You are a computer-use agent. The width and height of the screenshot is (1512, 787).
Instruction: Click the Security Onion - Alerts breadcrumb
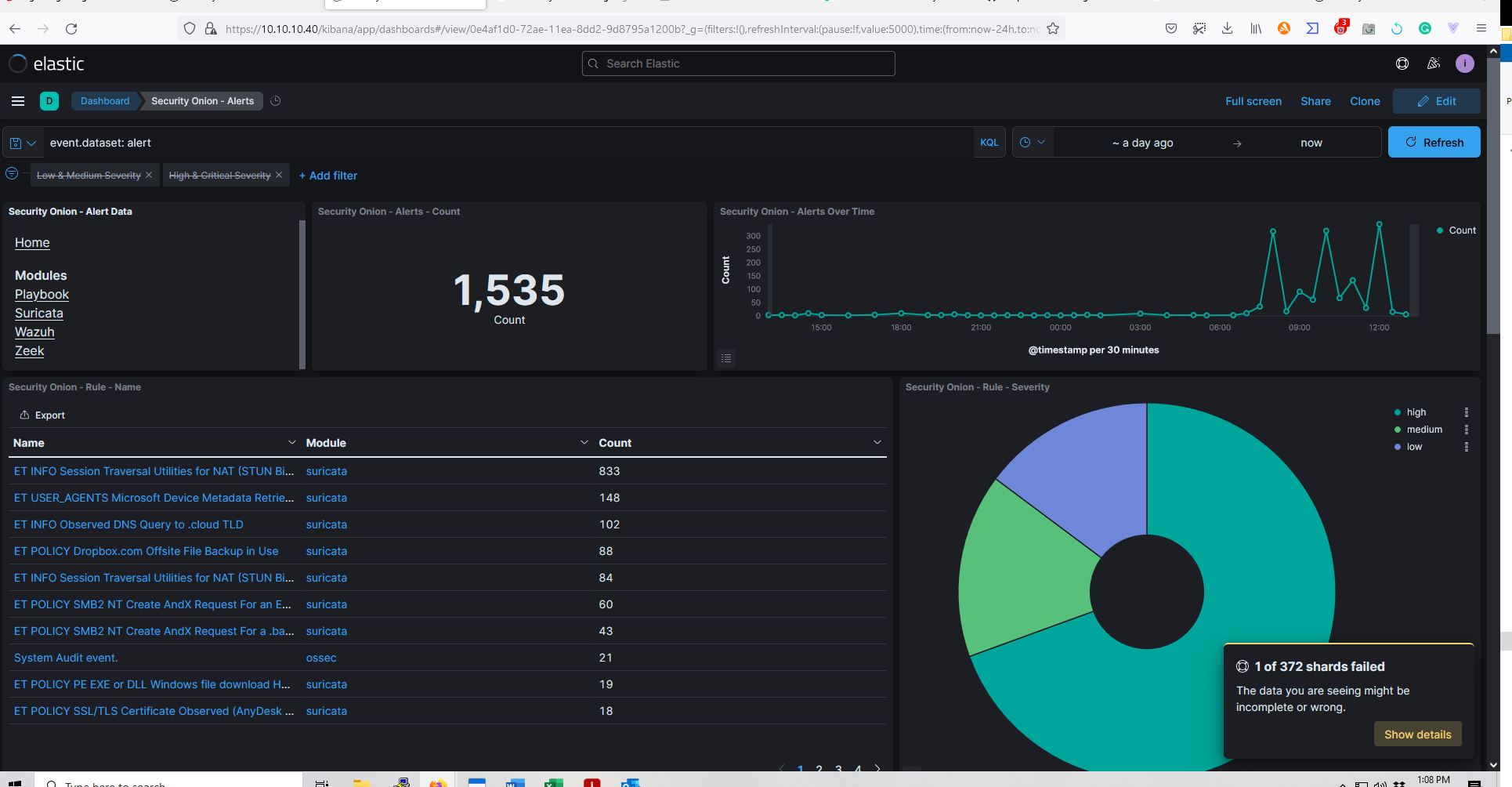[202, 101]
